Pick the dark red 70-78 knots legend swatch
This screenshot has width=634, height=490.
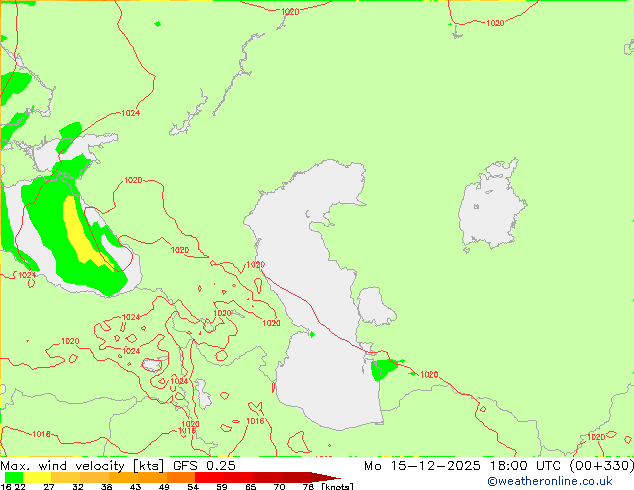(296, 477)
